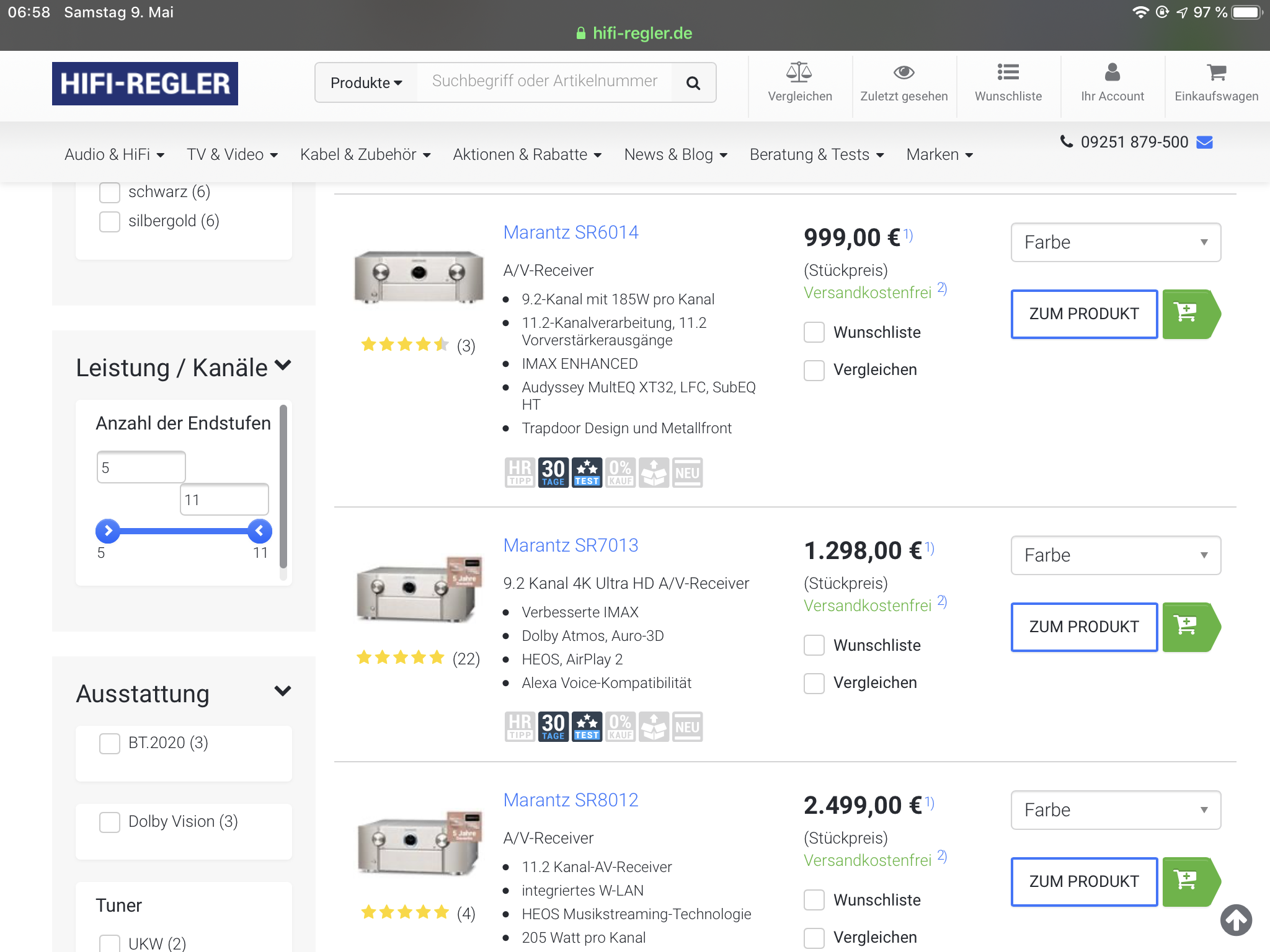1270x952 pixels.
Task: Enable the Dolby Vision filter
Action: (x=110, y=822)
